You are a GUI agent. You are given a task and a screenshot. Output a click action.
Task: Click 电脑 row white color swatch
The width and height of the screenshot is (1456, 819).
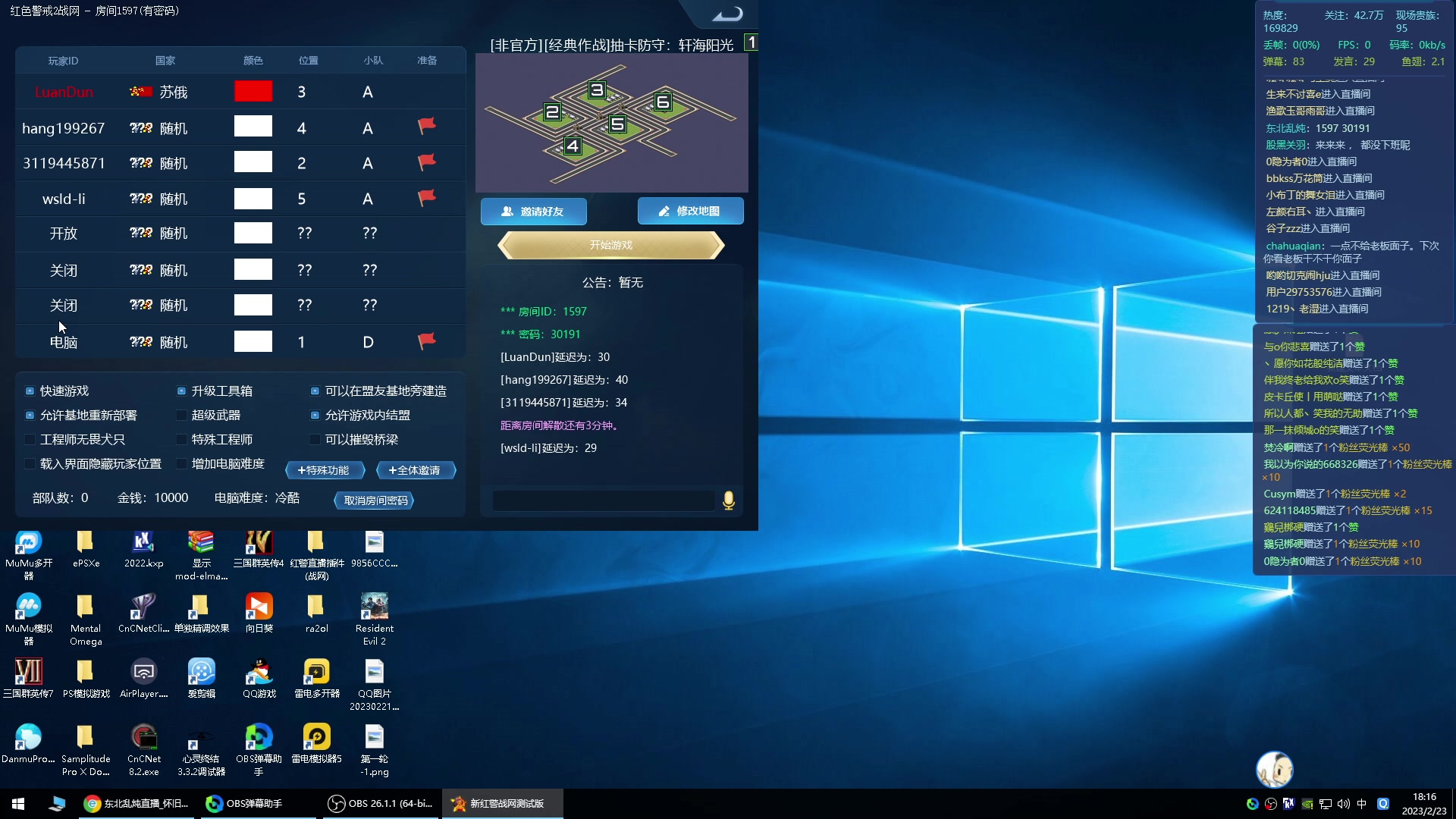click(253, 341)
